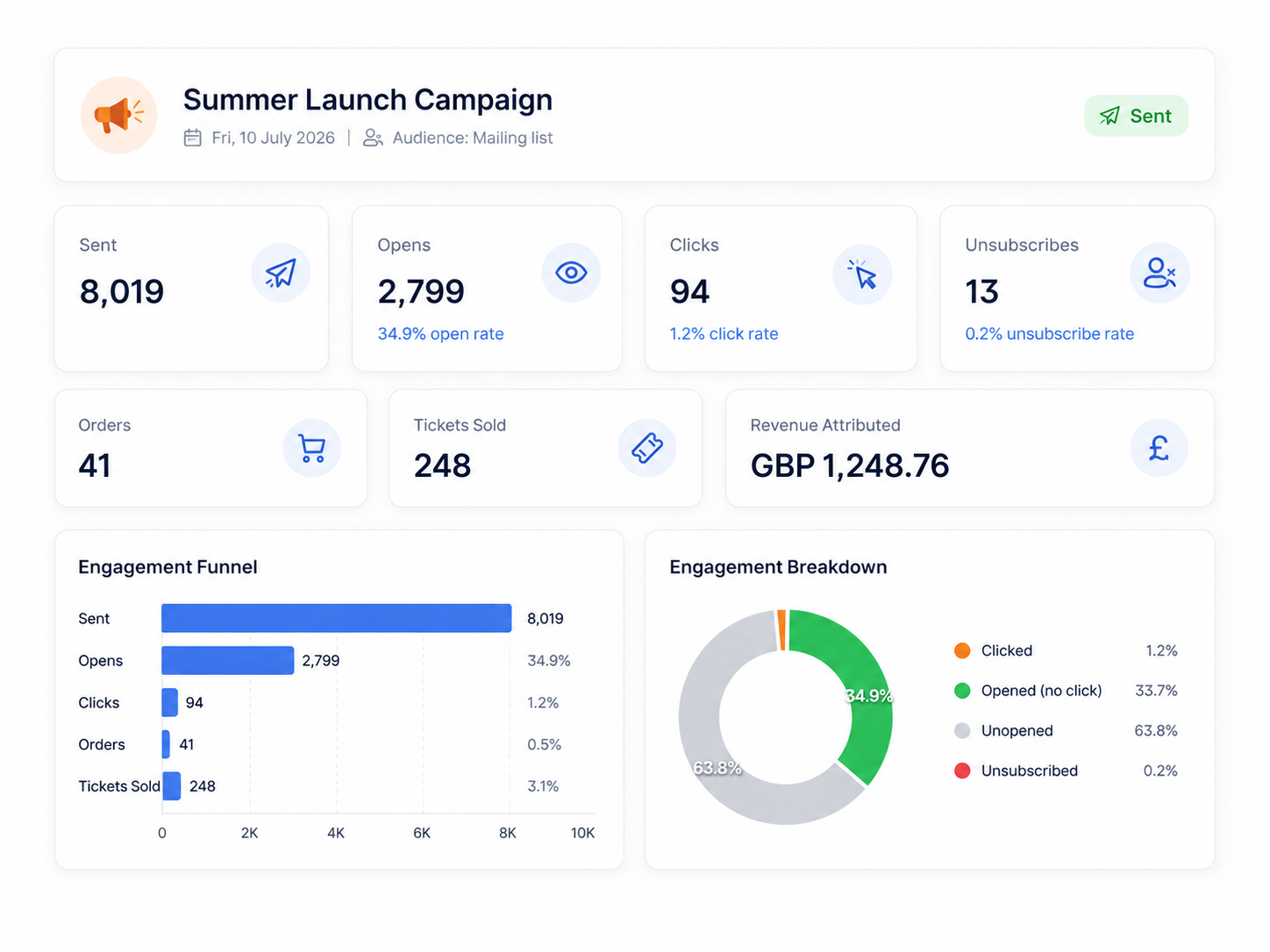
Task: Select the green Opened (no click) legend swatch
Action: pos(962,691)
